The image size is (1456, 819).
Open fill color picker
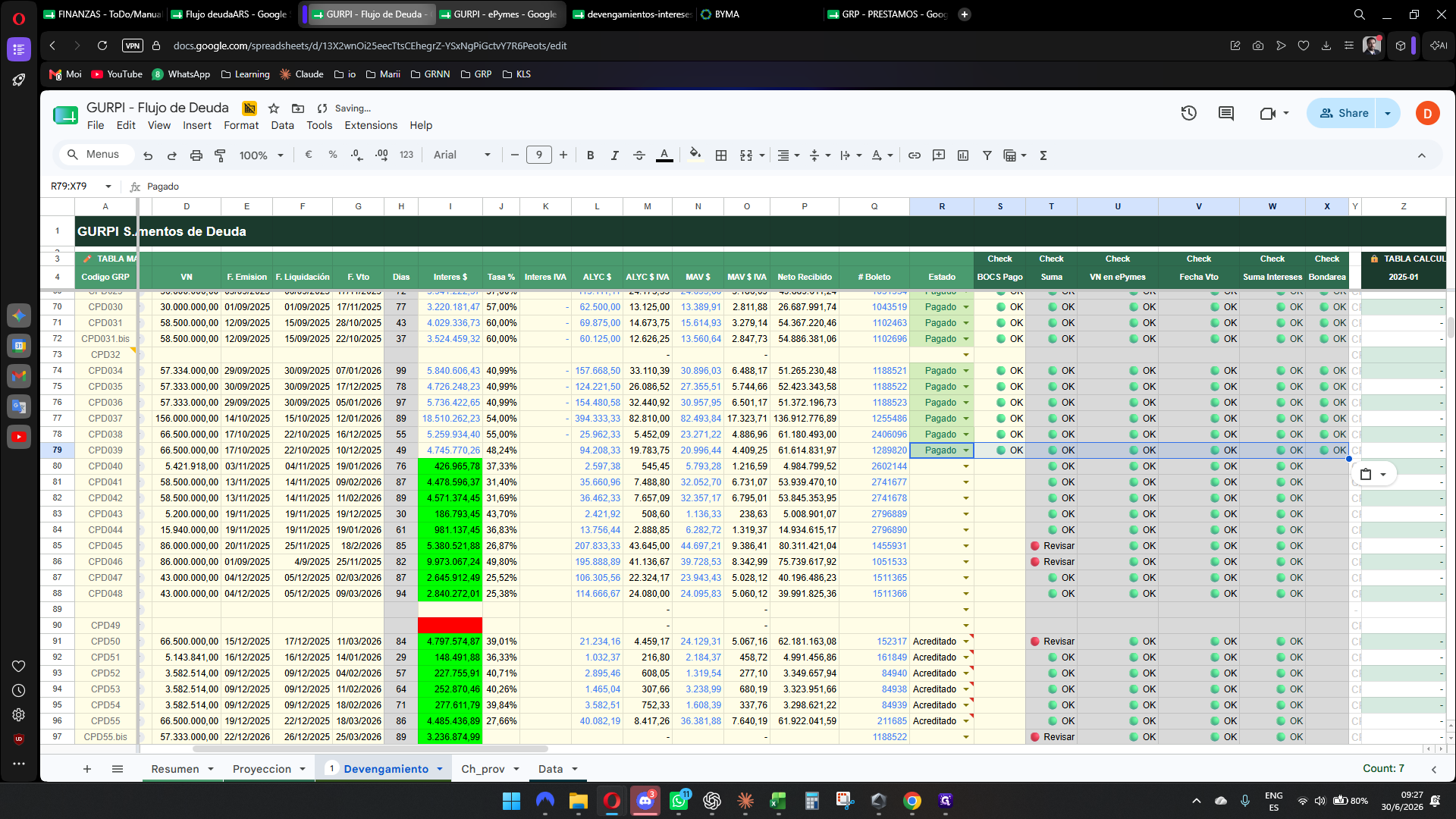695,155
